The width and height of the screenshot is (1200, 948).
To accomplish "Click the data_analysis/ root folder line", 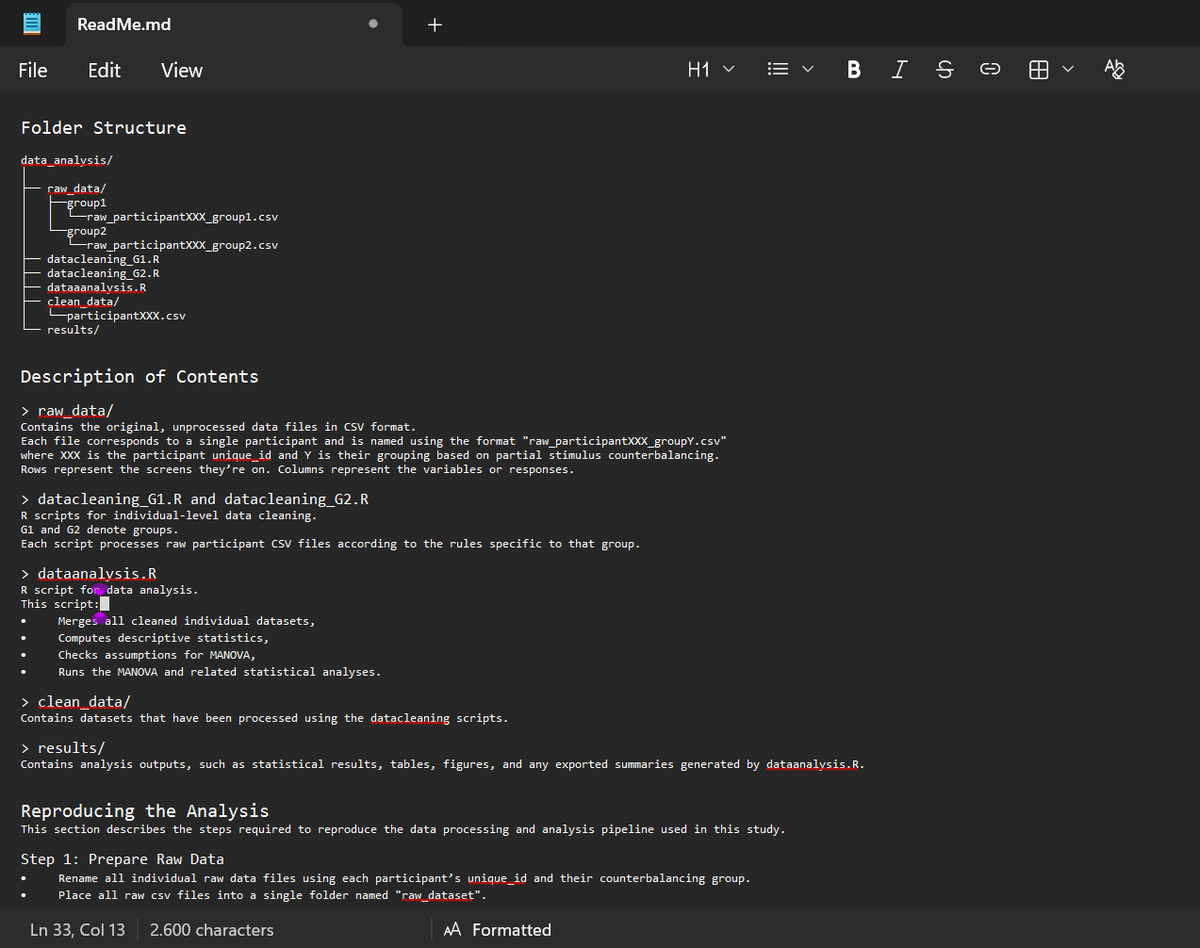I will click(66, 160).
